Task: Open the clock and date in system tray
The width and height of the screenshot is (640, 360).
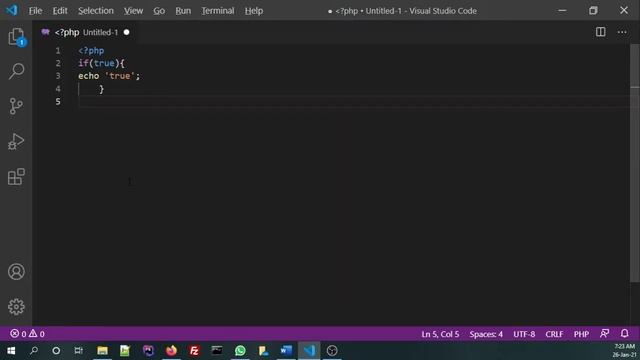Action: [x=624, y=351]
